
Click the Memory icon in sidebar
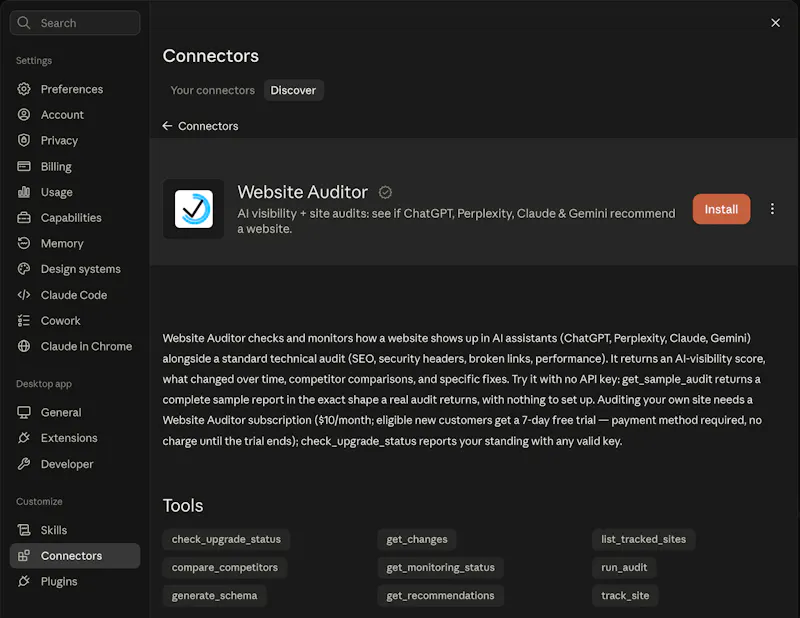tap(23, 243)
